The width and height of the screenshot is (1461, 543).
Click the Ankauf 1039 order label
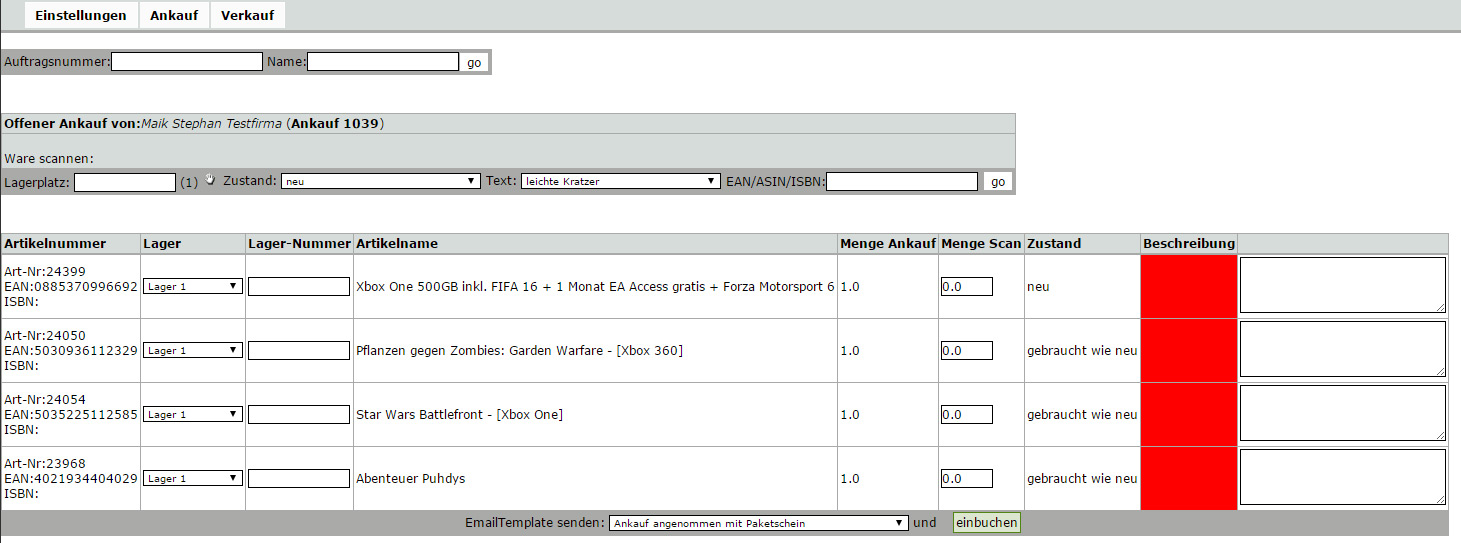tap(335, 124)
